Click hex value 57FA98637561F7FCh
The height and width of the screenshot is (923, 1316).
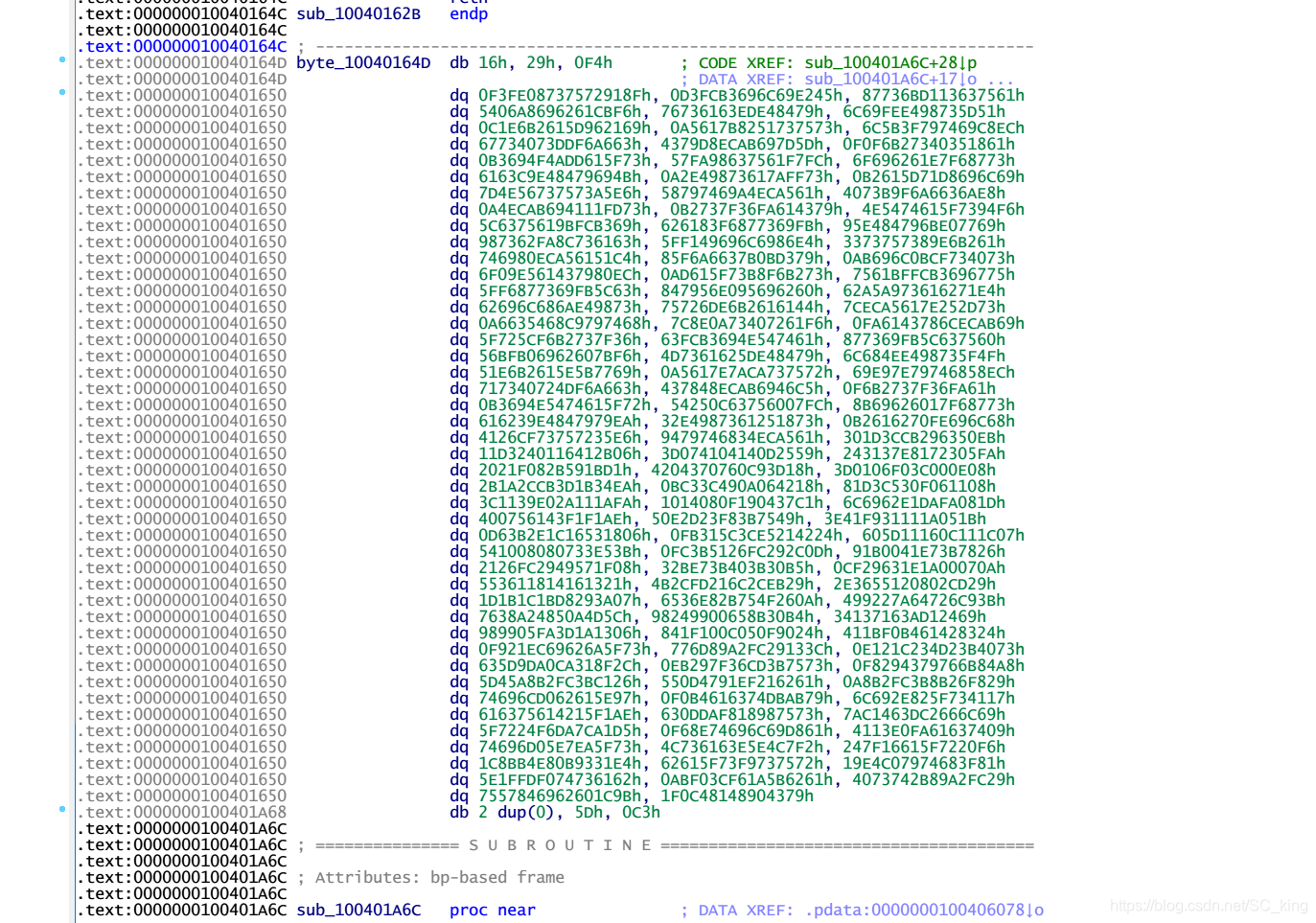click(x=751, y=160)
